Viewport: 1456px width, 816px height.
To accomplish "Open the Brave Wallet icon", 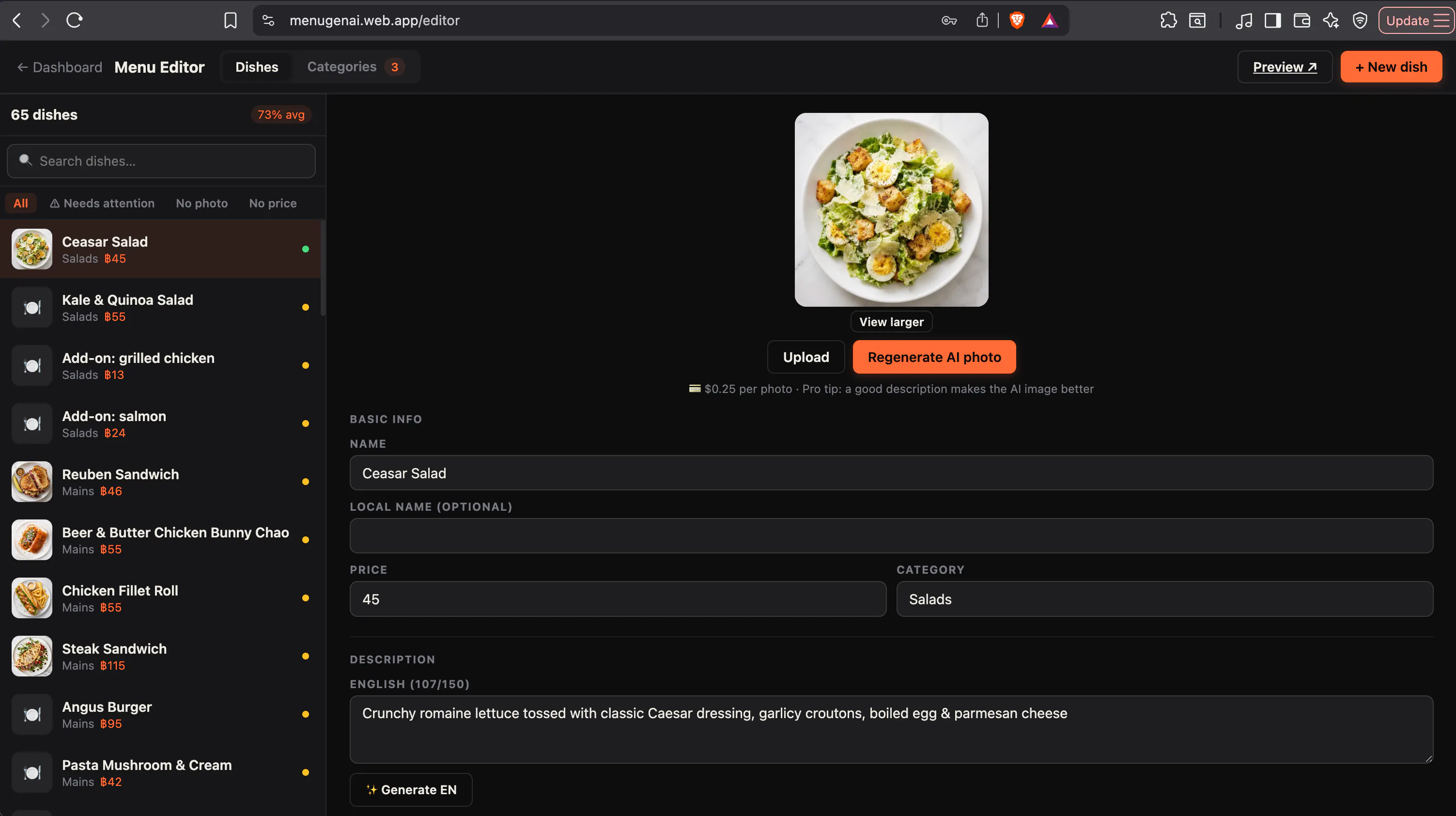I will 1301,20.
